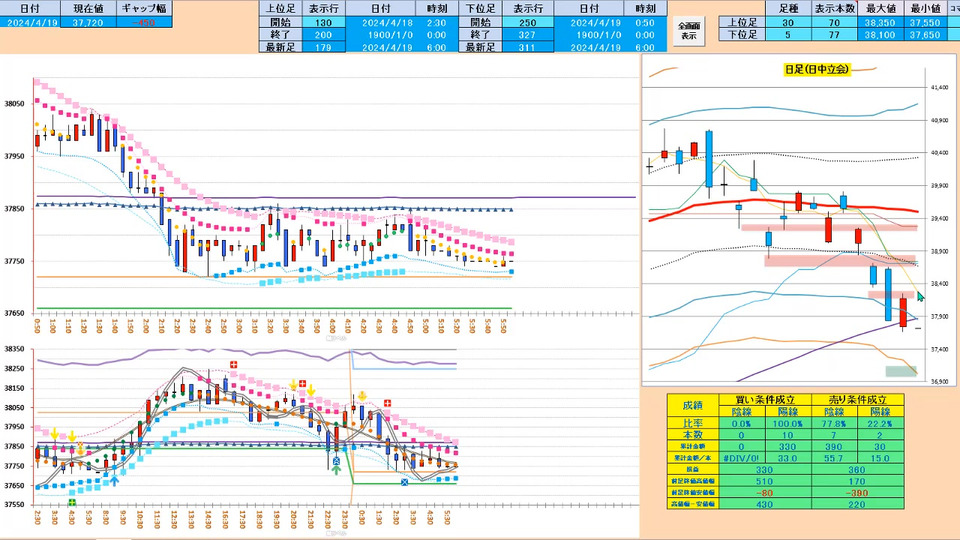Select 最大値 value 38,350

pos(880,23)
